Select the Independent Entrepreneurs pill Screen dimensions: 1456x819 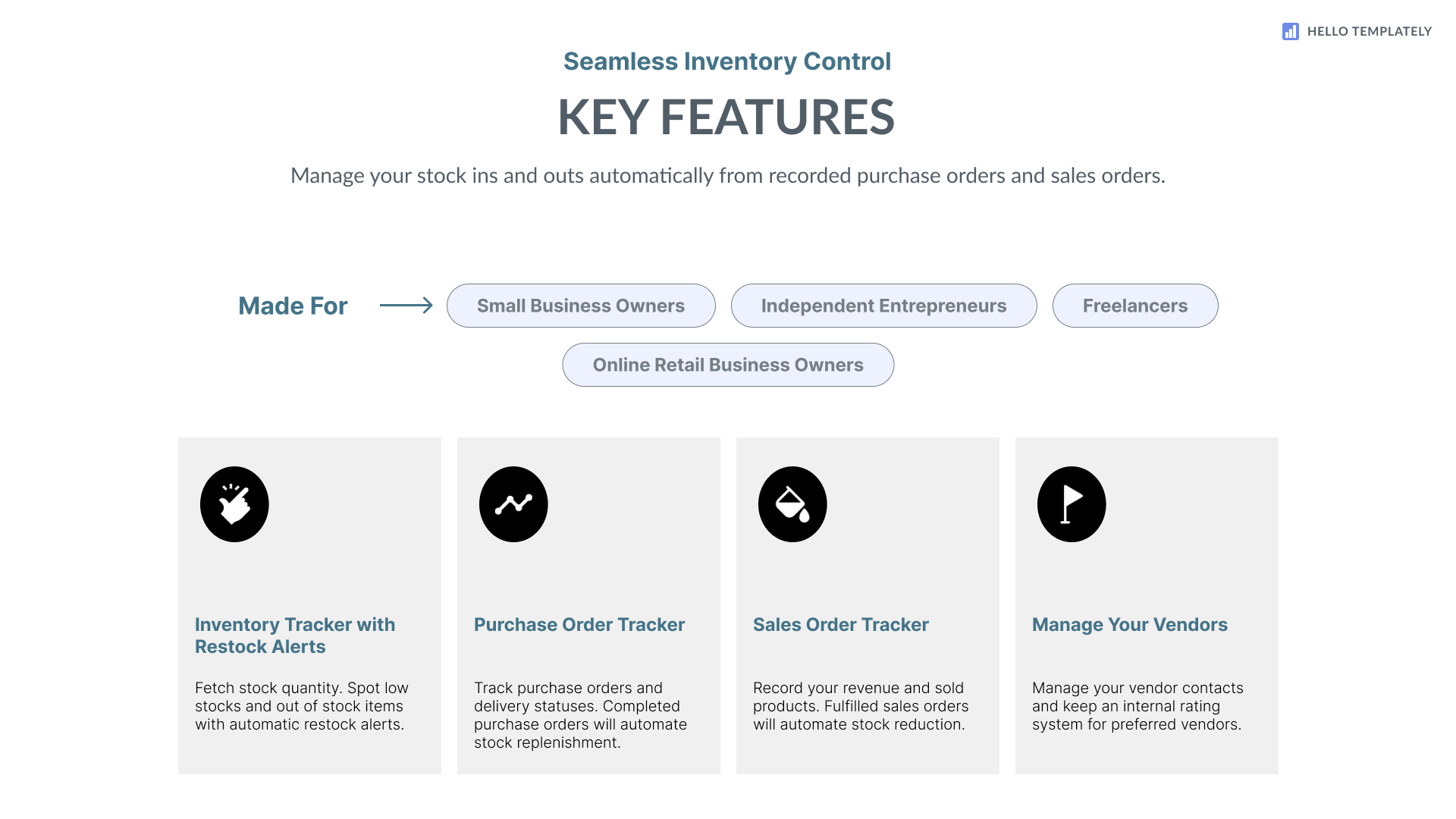point(883,306)
